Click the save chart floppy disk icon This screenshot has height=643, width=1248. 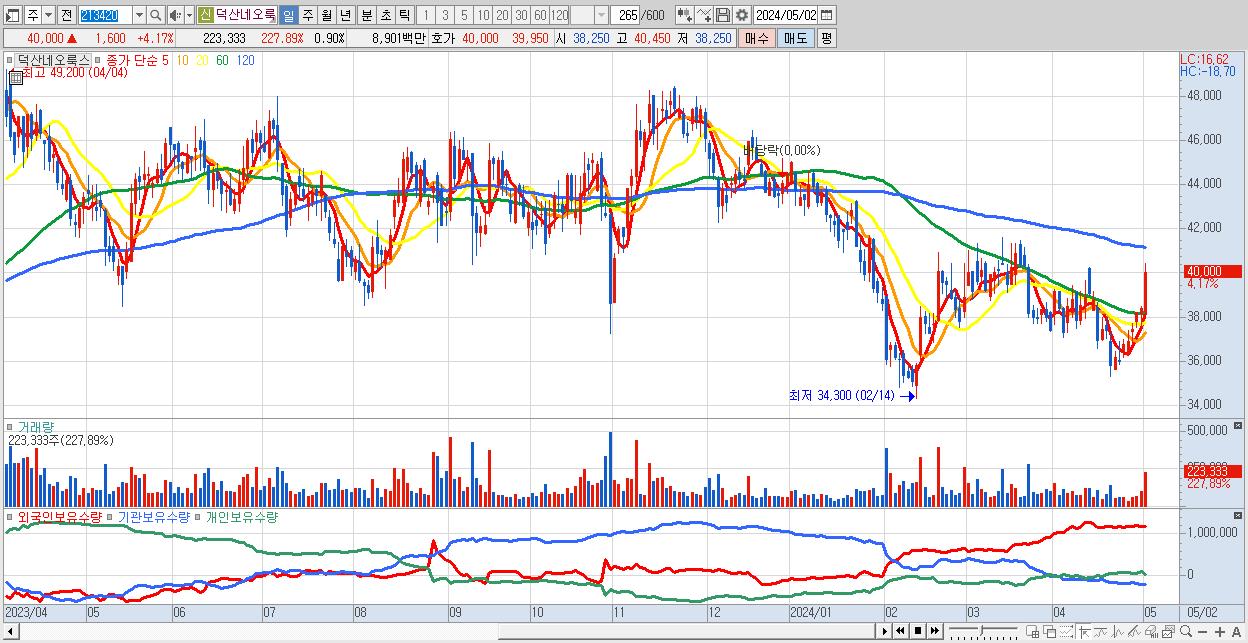click(722, 15)
